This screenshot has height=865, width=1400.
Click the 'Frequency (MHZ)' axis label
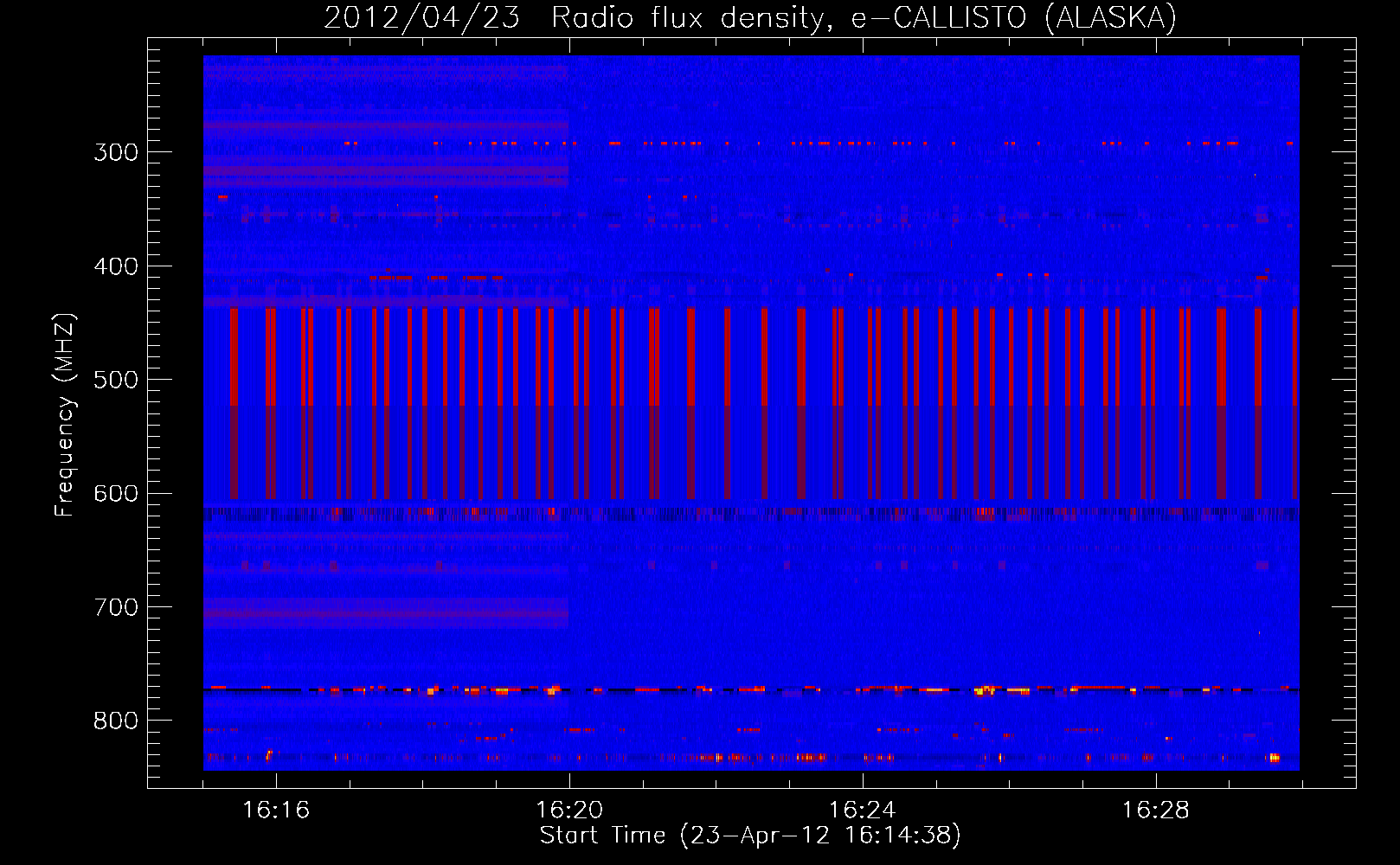(x=65, y=414)
